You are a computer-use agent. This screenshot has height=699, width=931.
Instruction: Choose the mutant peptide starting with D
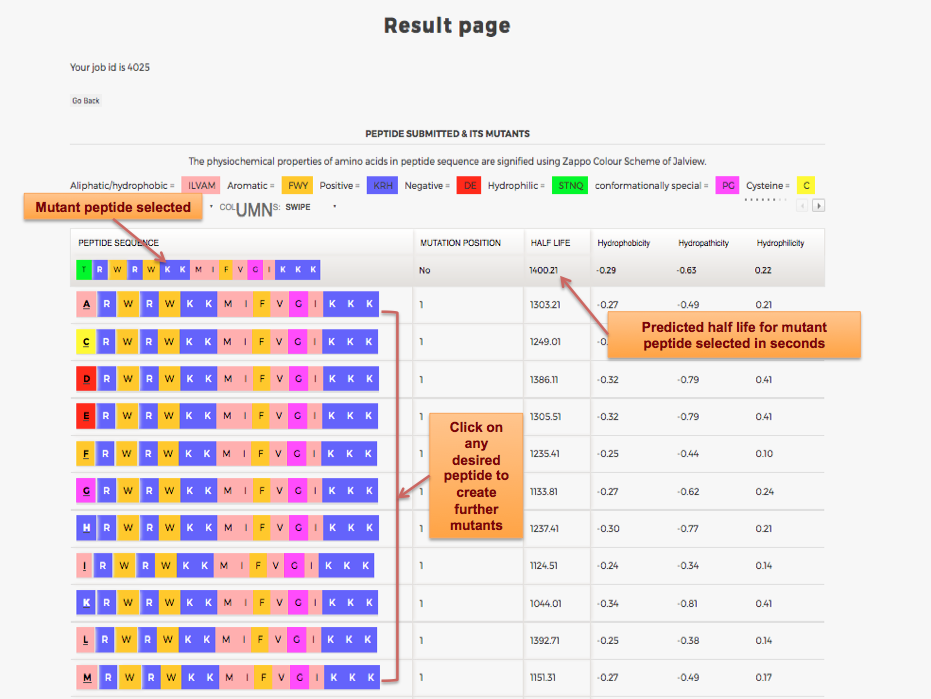coord(227,380)
